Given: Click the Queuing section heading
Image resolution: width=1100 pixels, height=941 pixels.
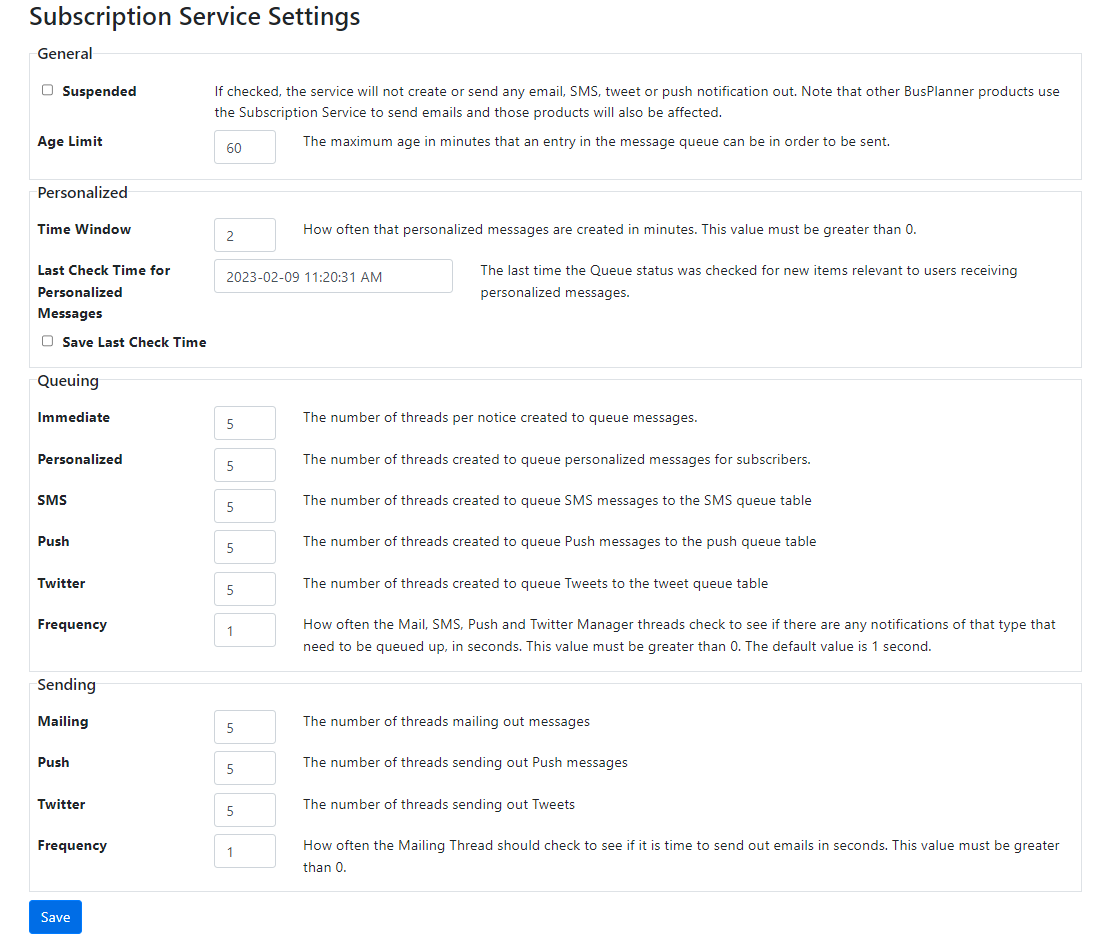Looking at the screenshot, I should coord(67,380).
